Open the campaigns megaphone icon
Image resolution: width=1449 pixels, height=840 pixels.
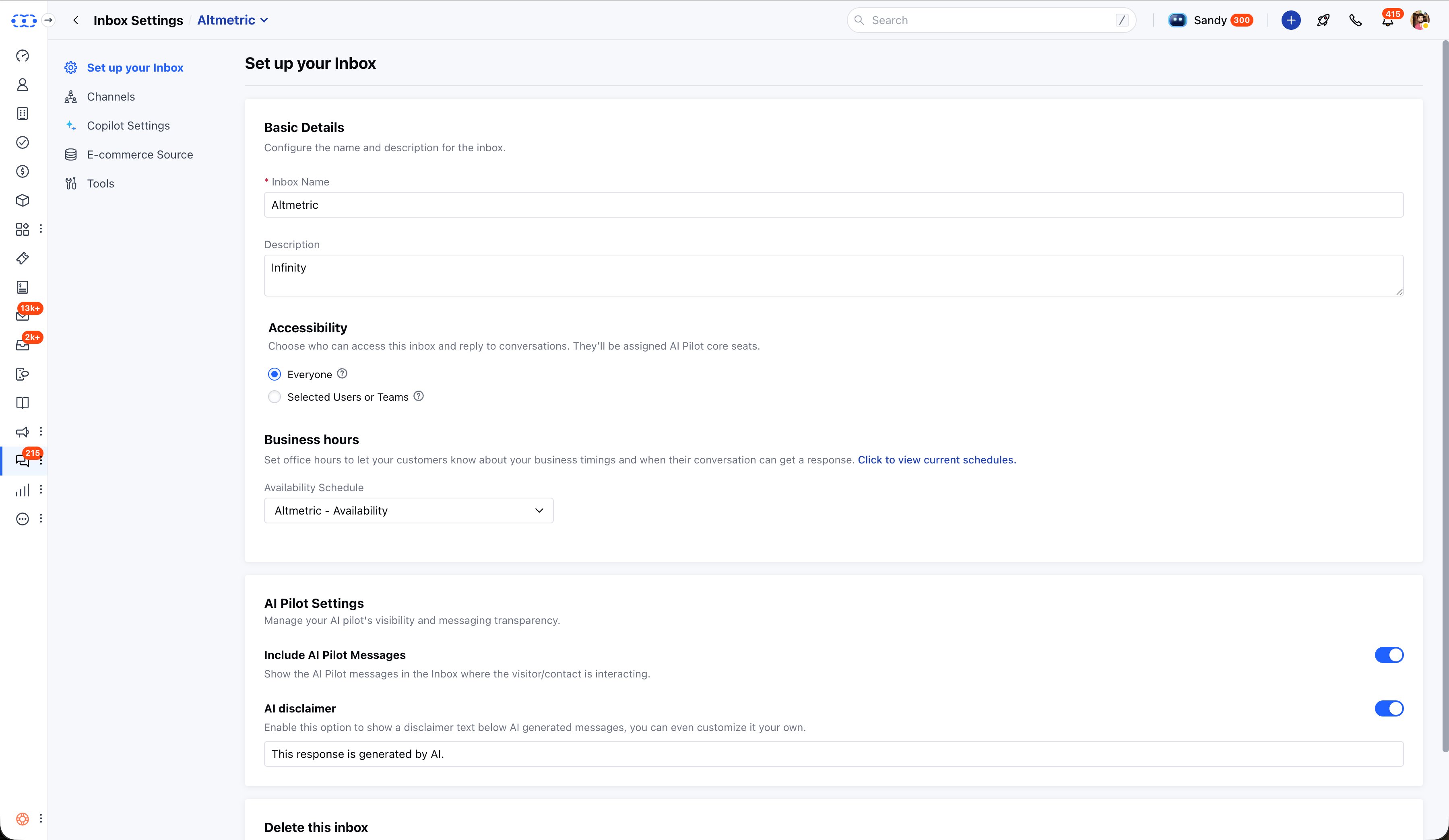[23, 432]
